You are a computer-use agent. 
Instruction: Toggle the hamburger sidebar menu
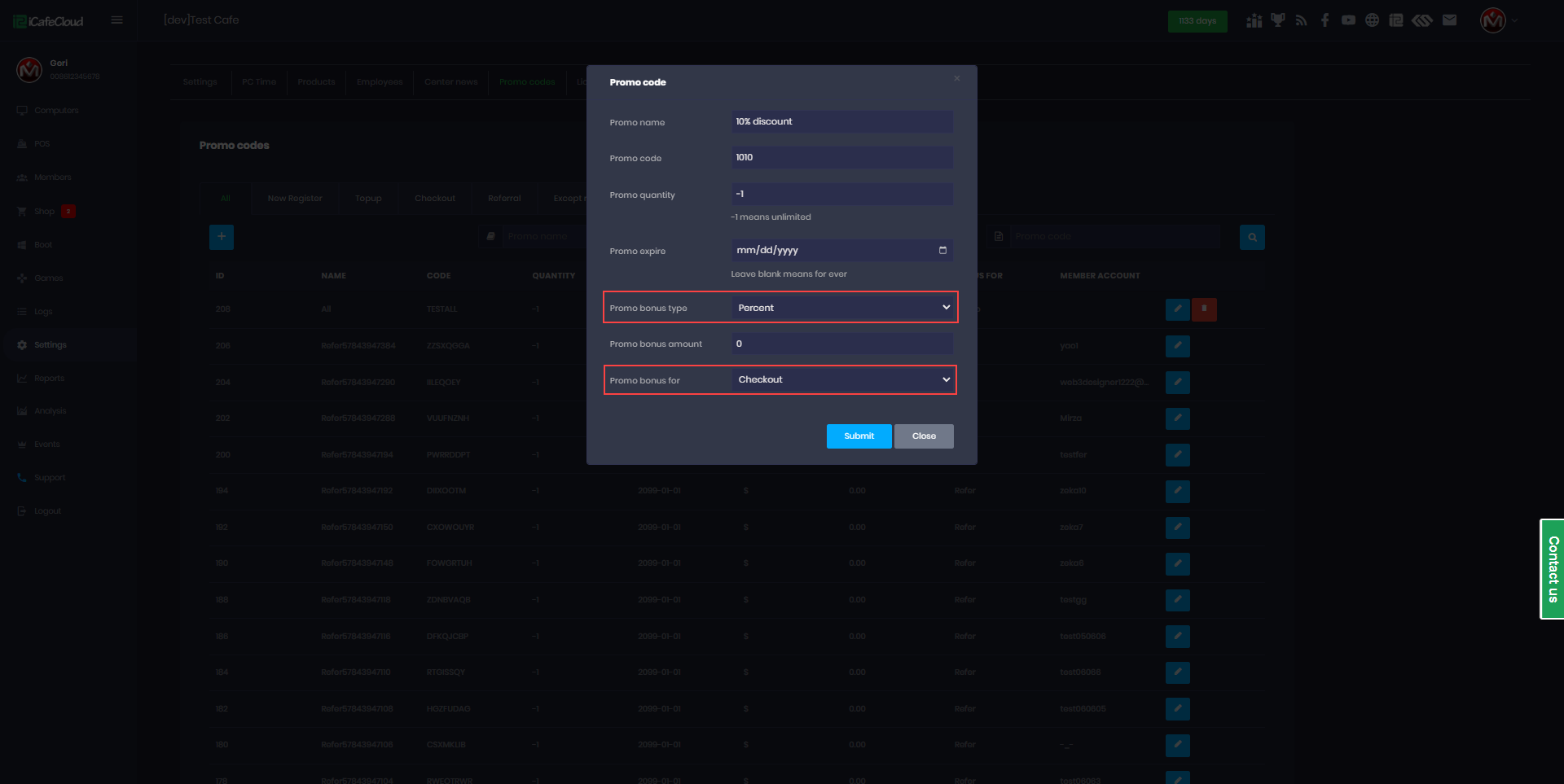click(117, 20)
